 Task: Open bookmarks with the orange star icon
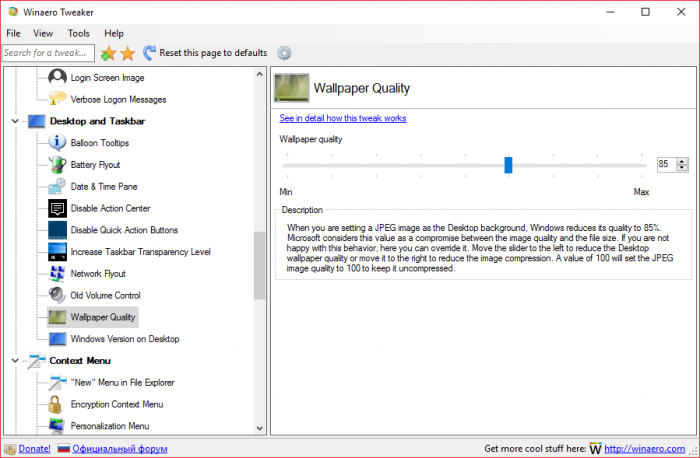(128, 53)
